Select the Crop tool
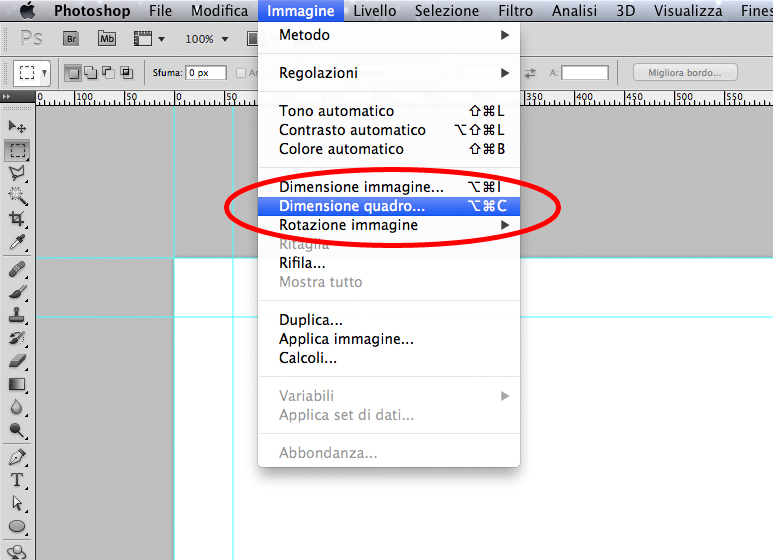This screenshot has height=560, width=773. [17, 219]
